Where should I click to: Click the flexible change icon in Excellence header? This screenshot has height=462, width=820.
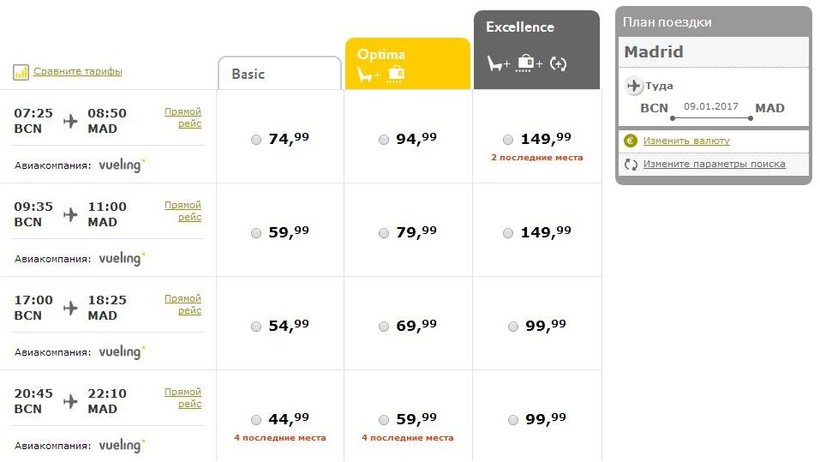click(x=558, y=64)
